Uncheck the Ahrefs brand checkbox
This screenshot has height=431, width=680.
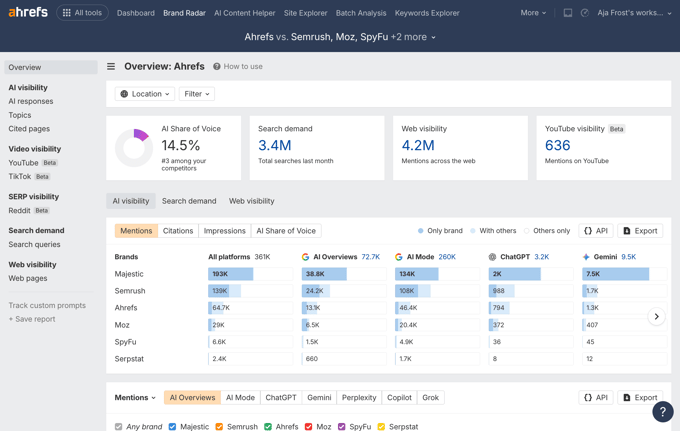[x=268, y=427]
